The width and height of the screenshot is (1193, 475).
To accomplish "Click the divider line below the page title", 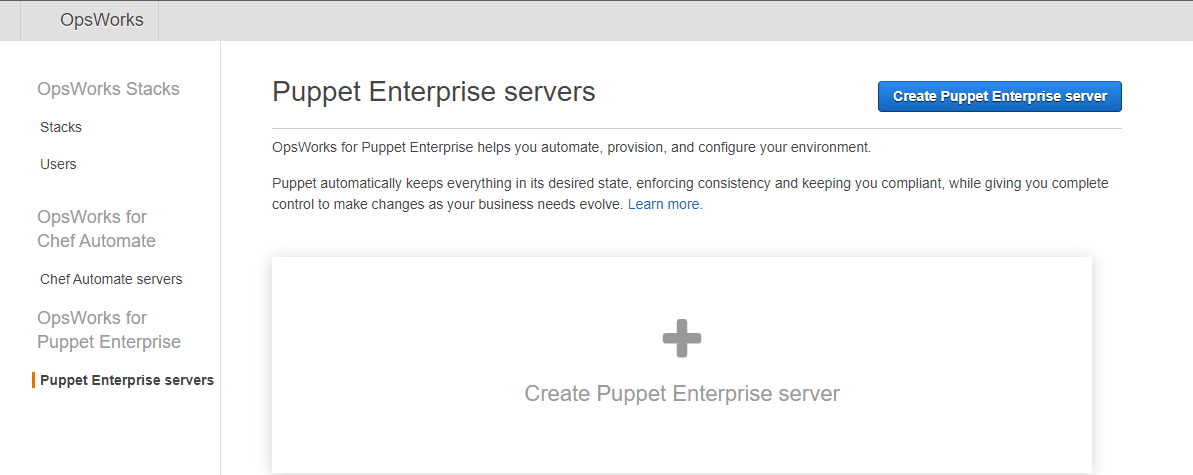I will tap(696, 129).
